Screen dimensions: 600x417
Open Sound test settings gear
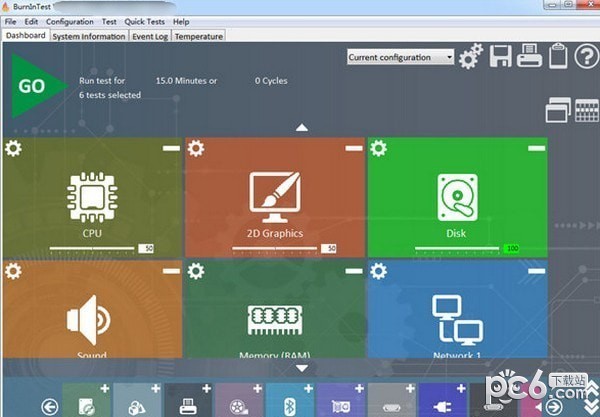click(x=13, y=271)
